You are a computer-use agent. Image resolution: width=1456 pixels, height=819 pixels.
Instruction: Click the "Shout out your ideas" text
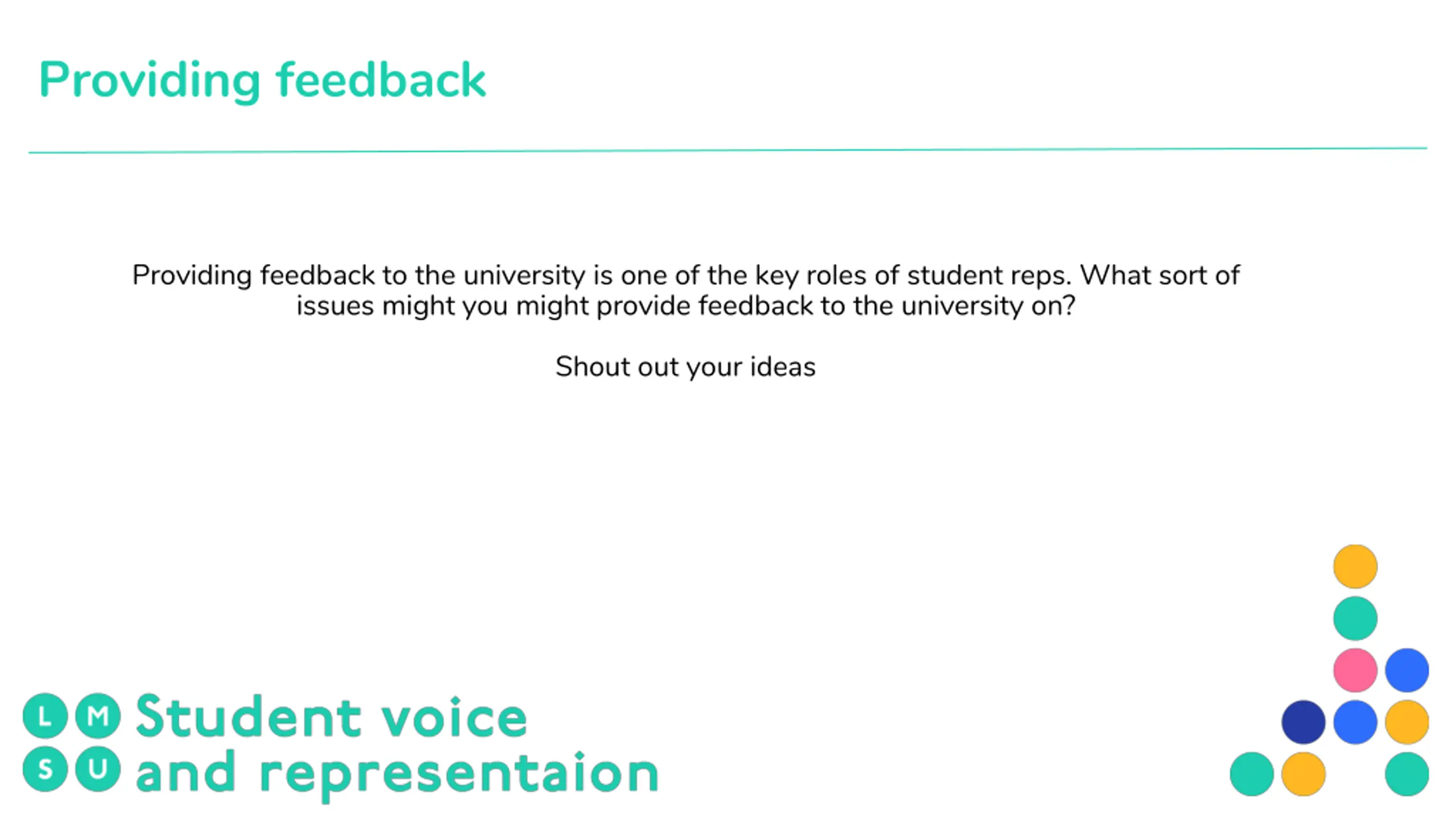coord(685,367)
